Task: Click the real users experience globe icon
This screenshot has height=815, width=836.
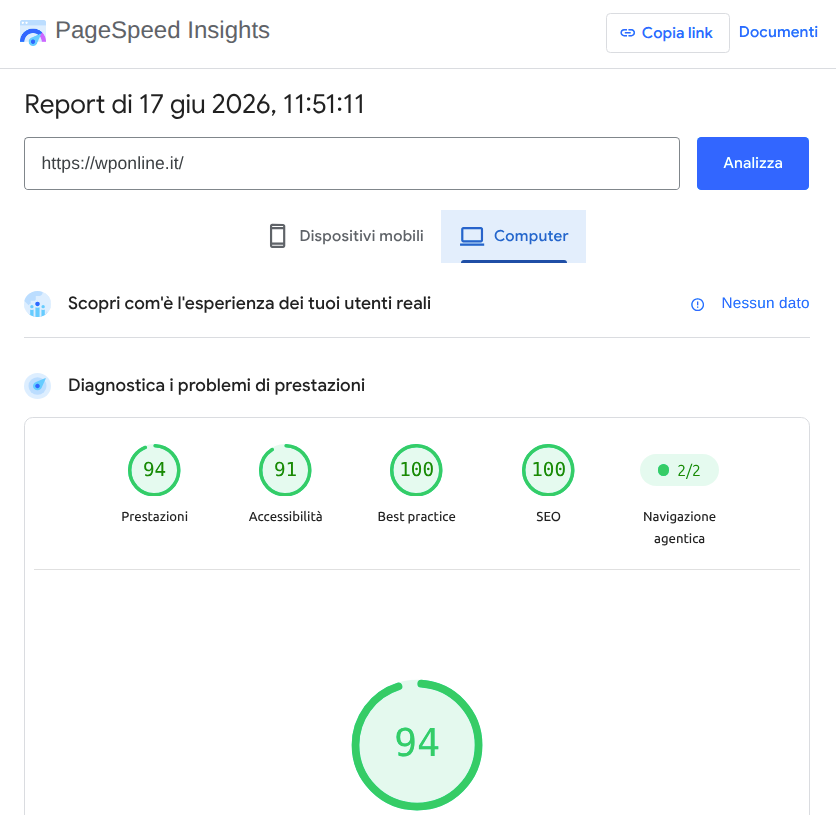Action: 37,304
